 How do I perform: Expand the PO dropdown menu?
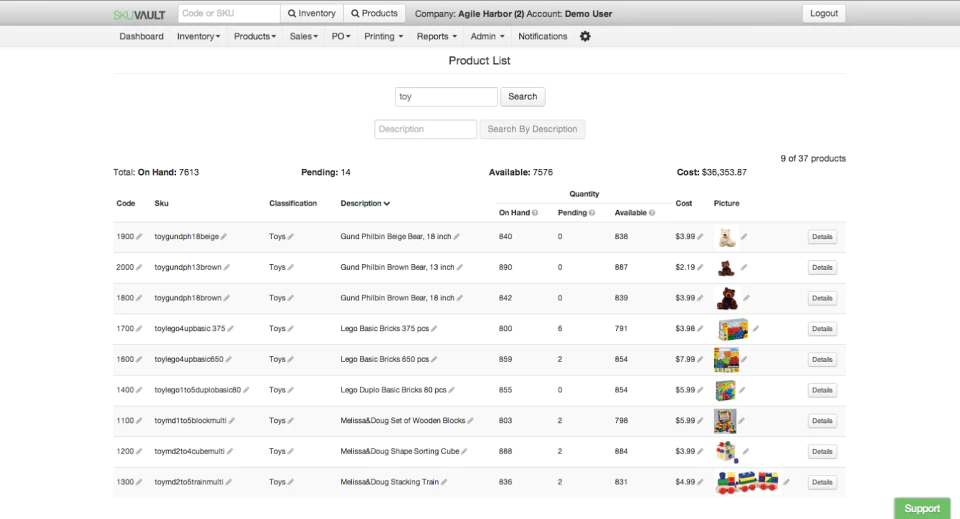tap(341, 36)
